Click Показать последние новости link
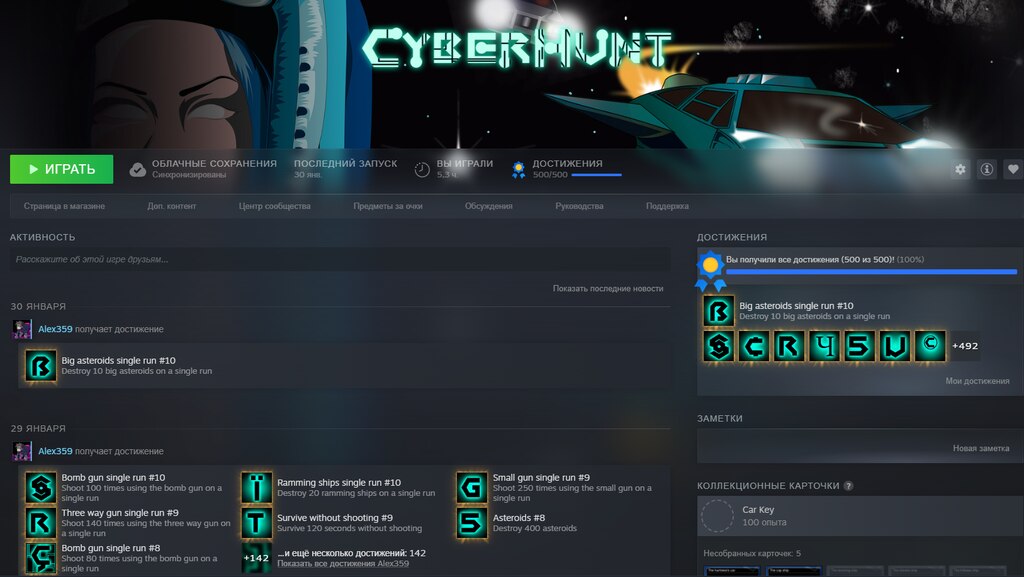Image resolution: width=1024 pixels, height=577 pixels. (608, 288)
